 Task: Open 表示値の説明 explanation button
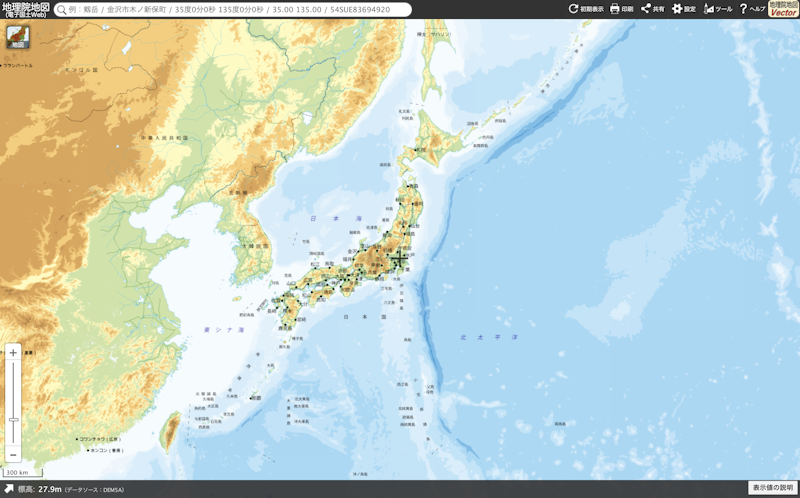(x=772, y=488)
